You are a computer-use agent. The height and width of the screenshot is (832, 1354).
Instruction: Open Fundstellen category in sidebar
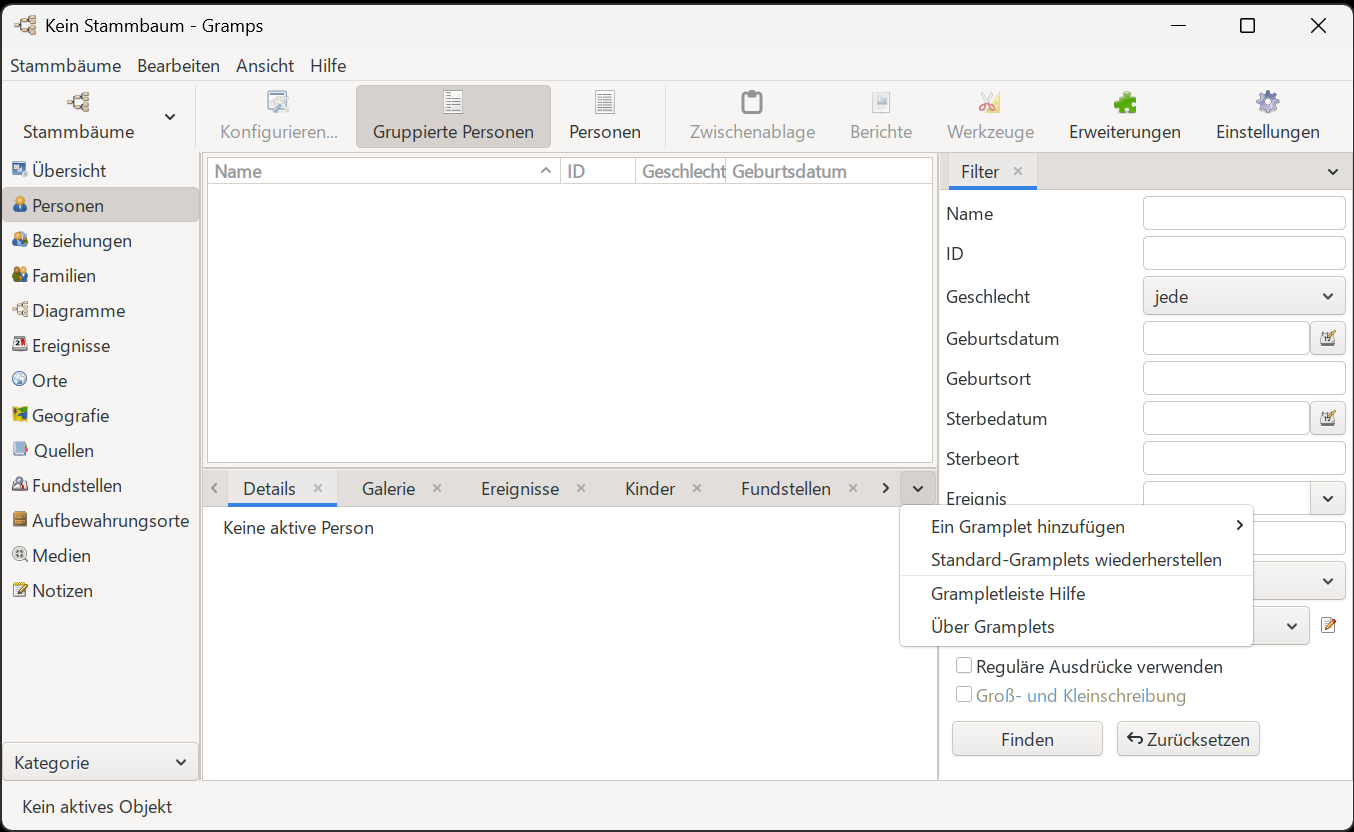pyautogui.click(x=100, y=485)
